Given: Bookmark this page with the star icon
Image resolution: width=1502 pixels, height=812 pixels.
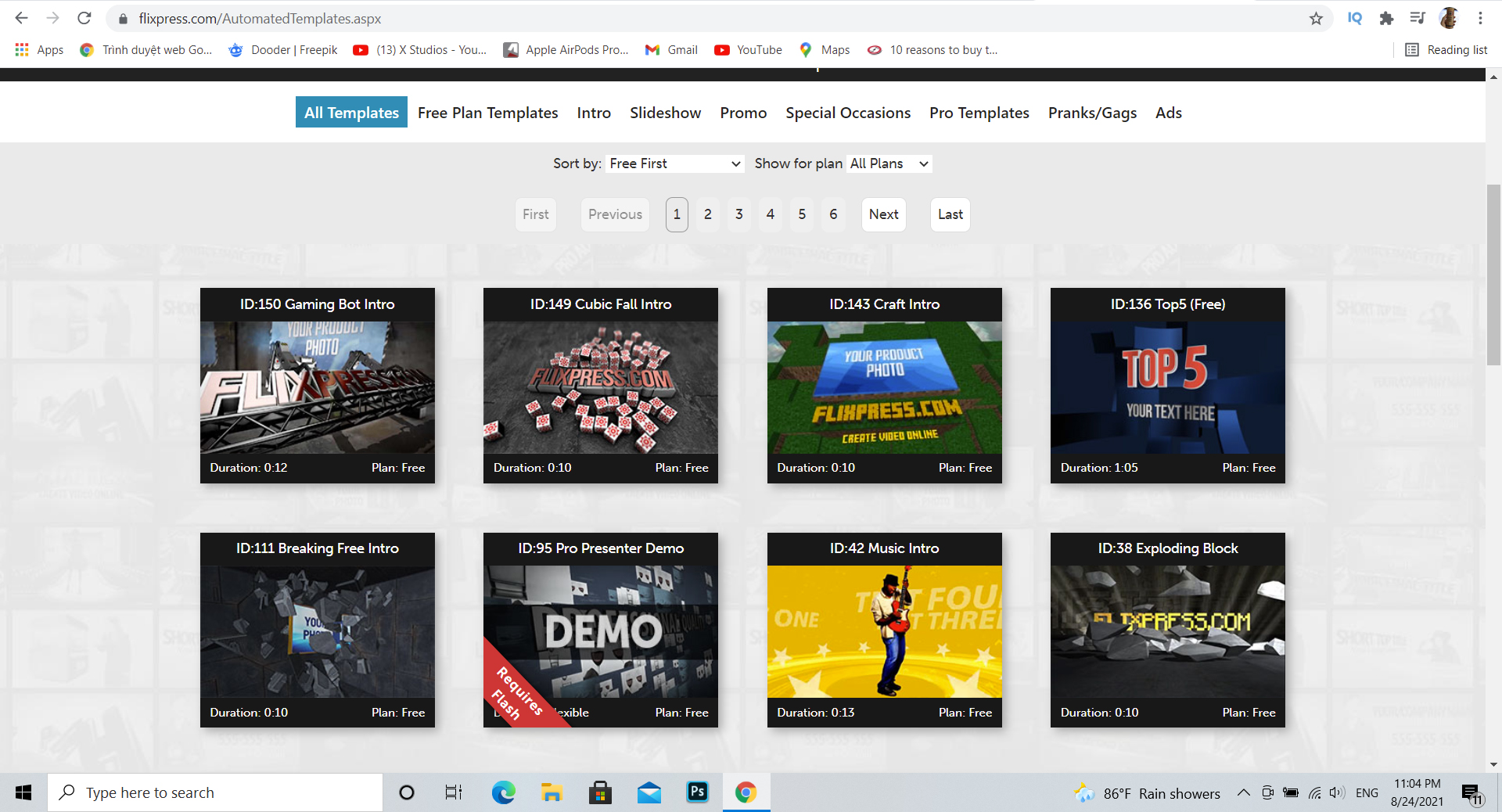Looking at the screenshot, I should [x=1316, y=18].
